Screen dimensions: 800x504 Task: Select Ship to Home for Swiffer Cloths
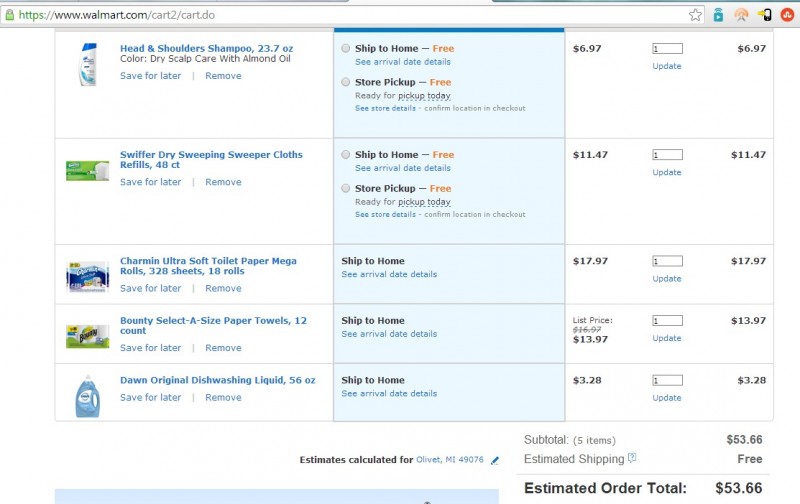coord(345,154)
